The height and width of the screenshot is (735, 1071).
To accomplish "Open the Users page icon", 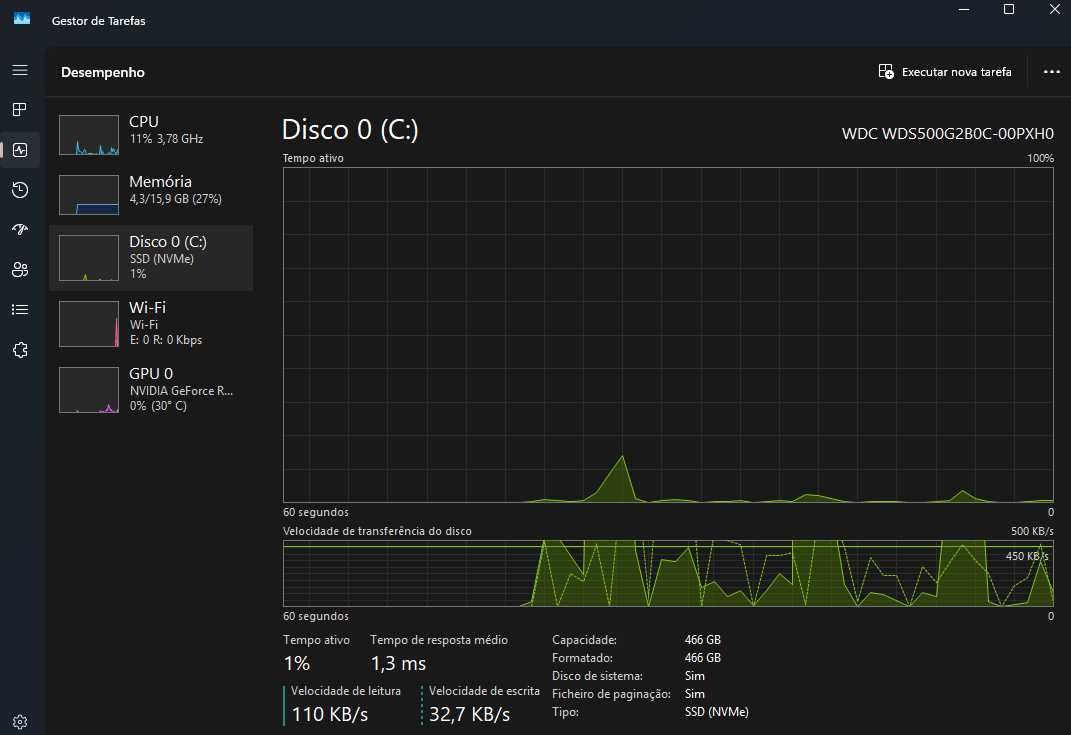I will pos(20,270).
